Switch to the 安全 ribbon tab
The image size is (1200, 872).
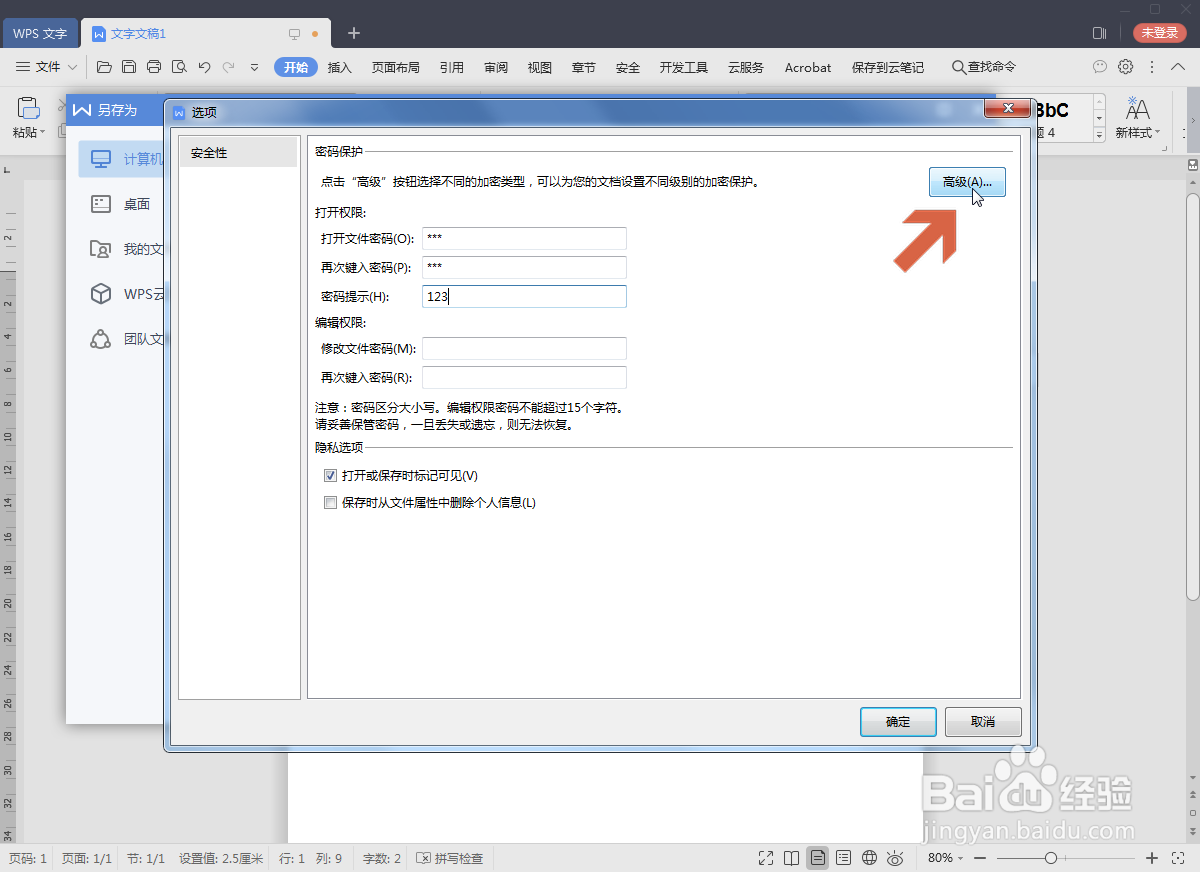pos(627,68)
